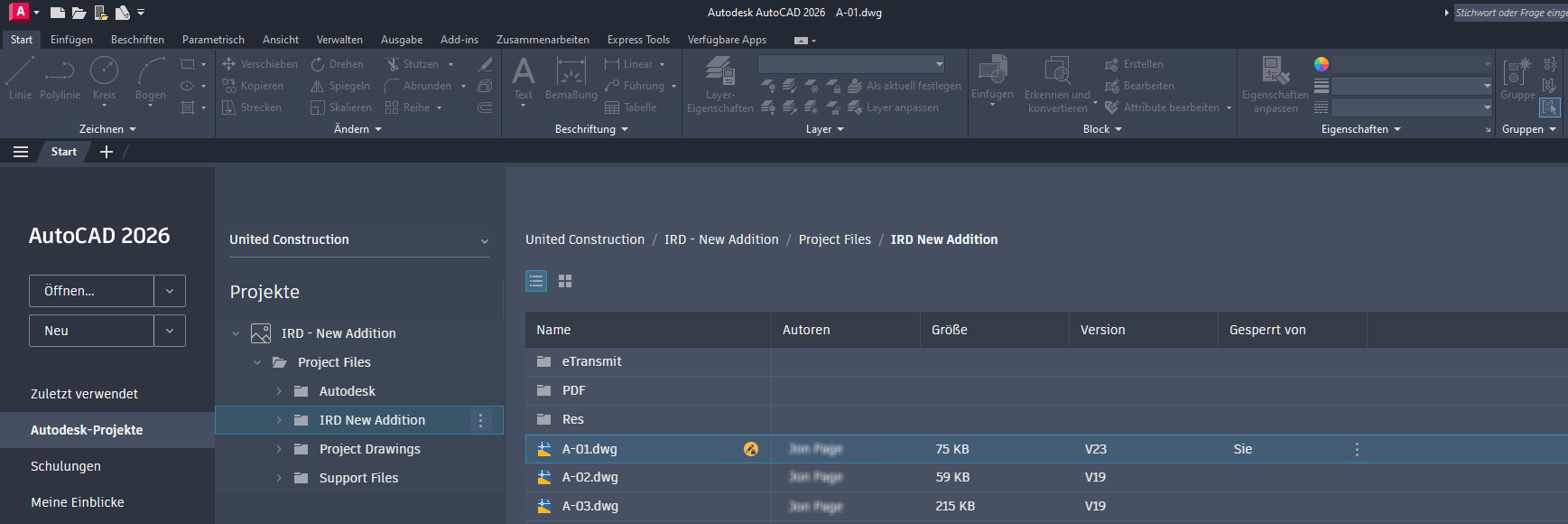Open the eTransmit folder
This screenshot has width=1568, height=524.
(x=591, y=361)
